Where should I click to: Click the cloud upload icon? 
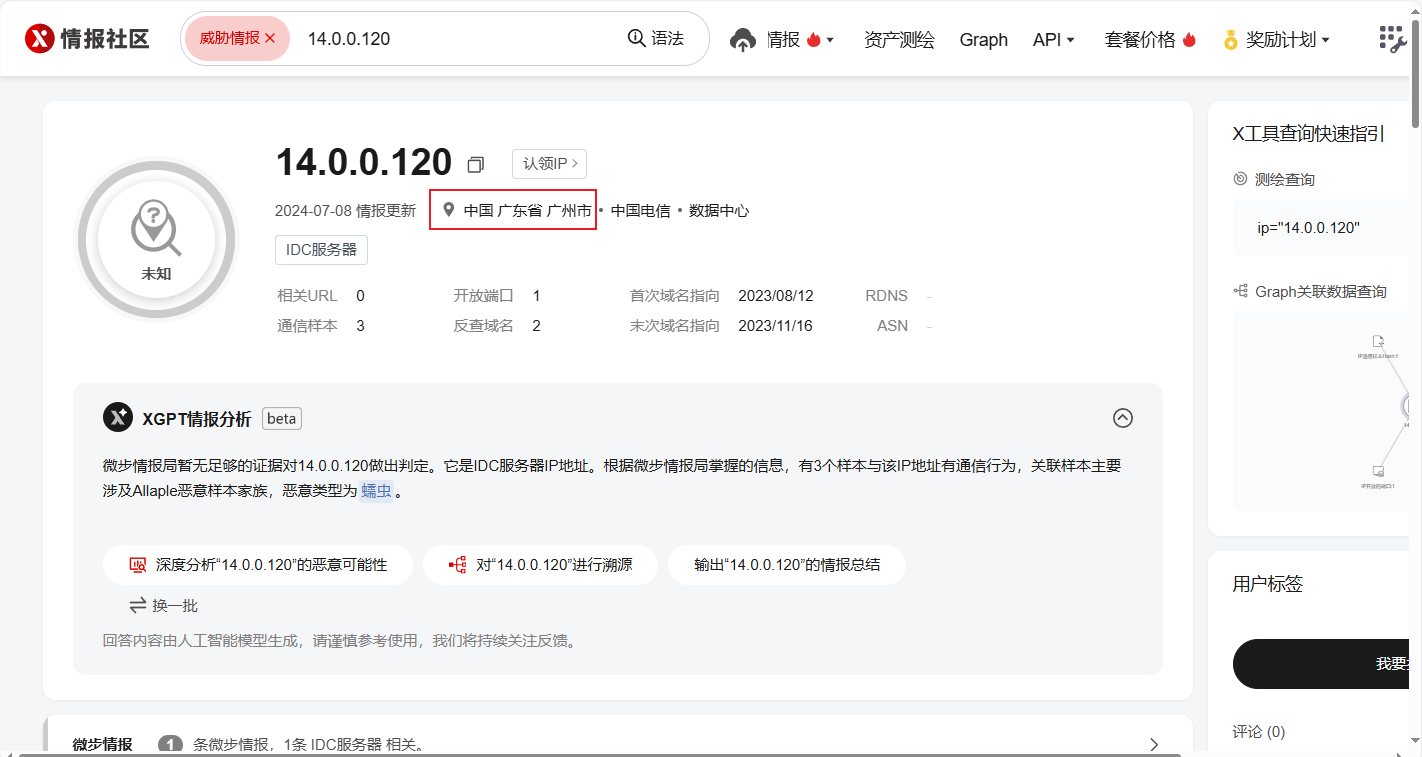tap(743, 40)
